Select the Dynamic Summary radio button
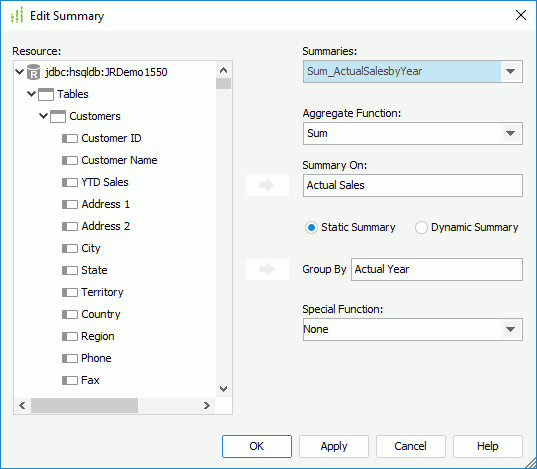The height and width of the screenshot is (469, 537). 421,227
